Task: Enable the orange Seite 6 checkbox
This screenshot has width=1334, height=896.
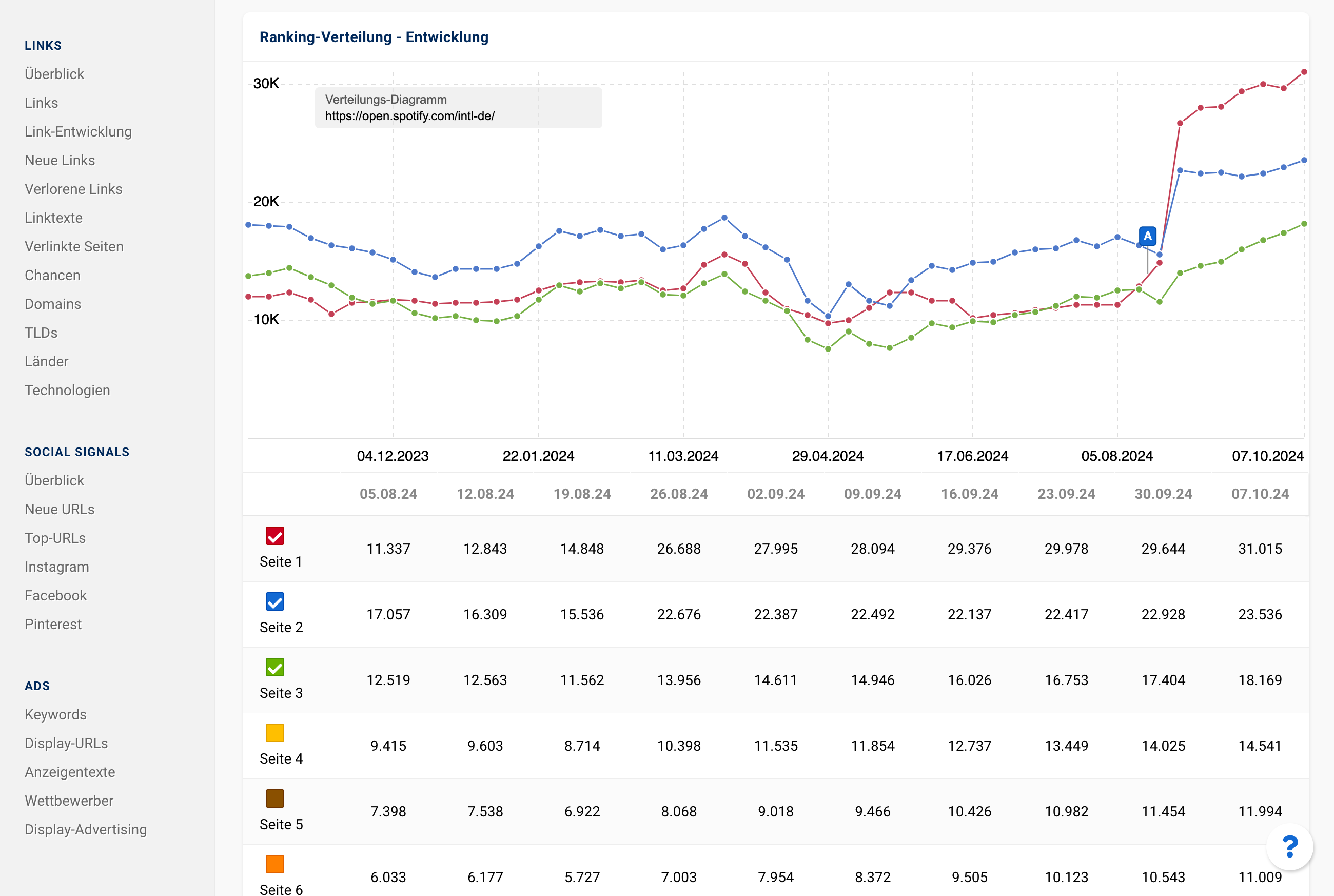Action: (275, 864)
